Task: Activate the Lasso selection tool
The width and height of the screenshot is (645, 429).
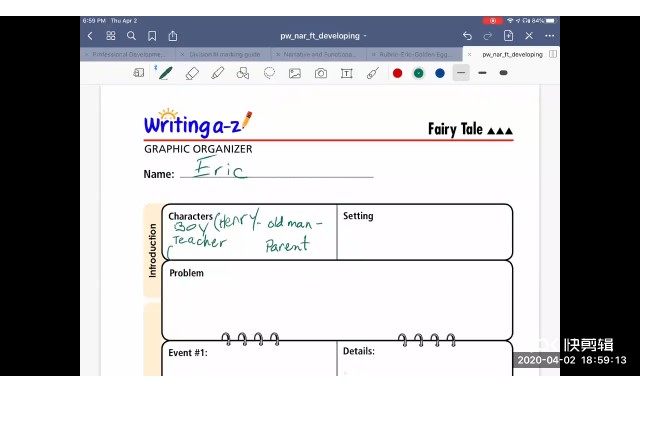Action: (x=269, y=73)
